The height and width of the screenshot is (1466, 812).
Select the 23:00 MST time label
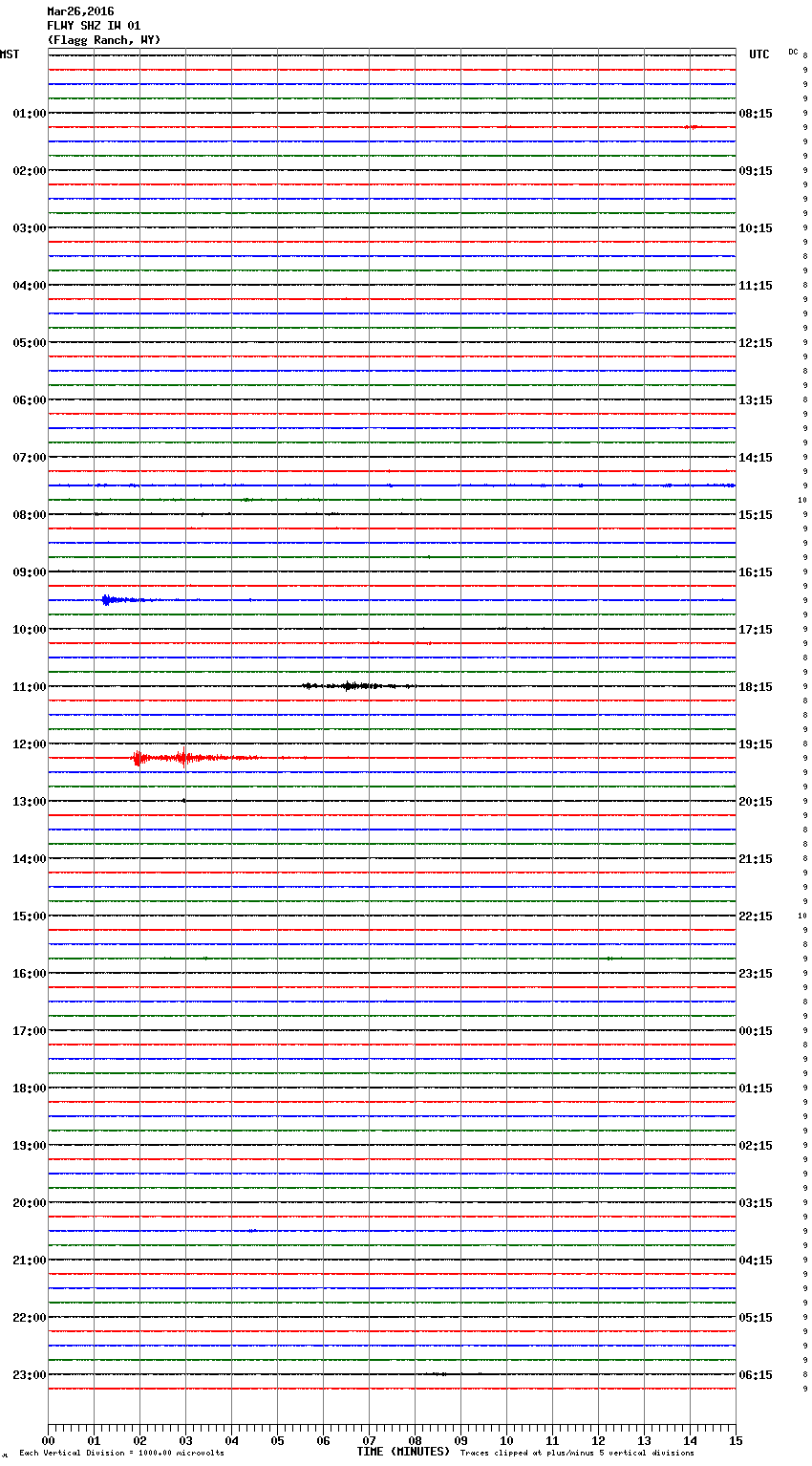29,1375
